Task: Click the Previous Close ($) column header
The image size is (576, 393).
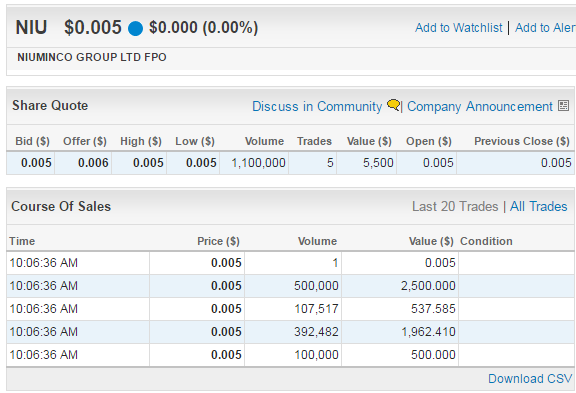Action: [522, 141]
